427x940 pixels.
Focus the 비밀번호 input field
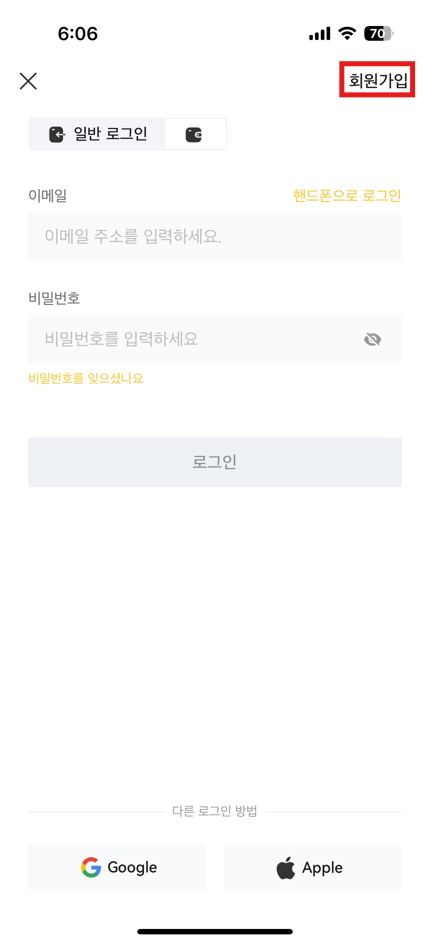click(x=215, y=339)
